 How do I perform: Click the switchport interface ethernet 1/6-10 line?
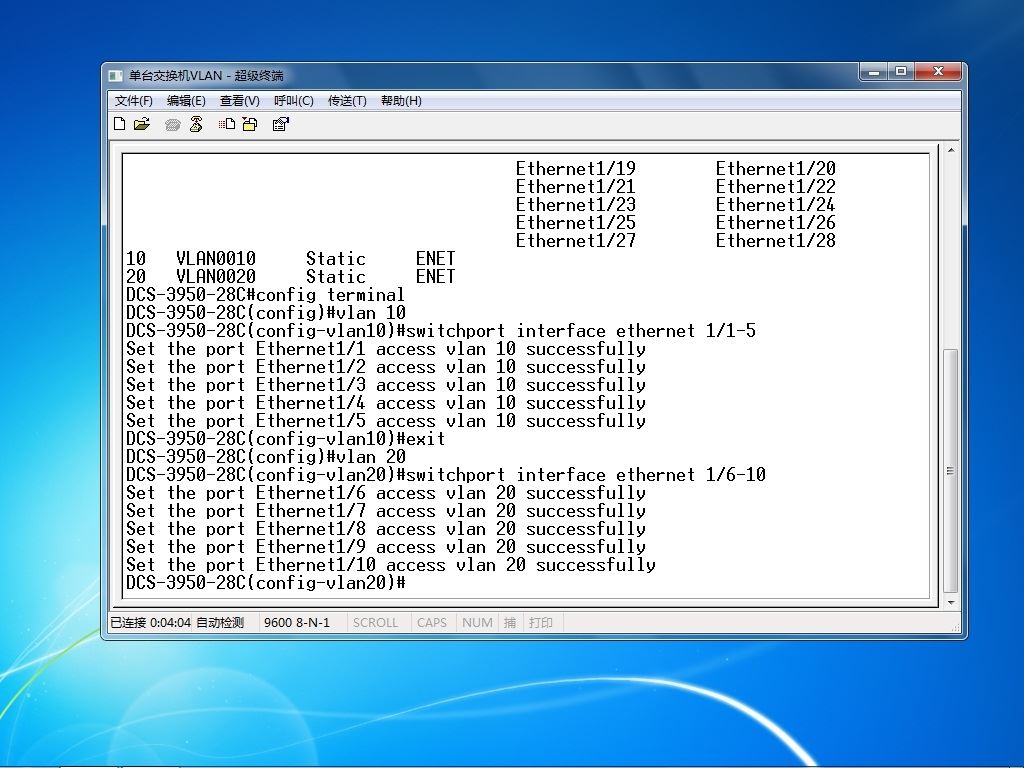[446, 475]
